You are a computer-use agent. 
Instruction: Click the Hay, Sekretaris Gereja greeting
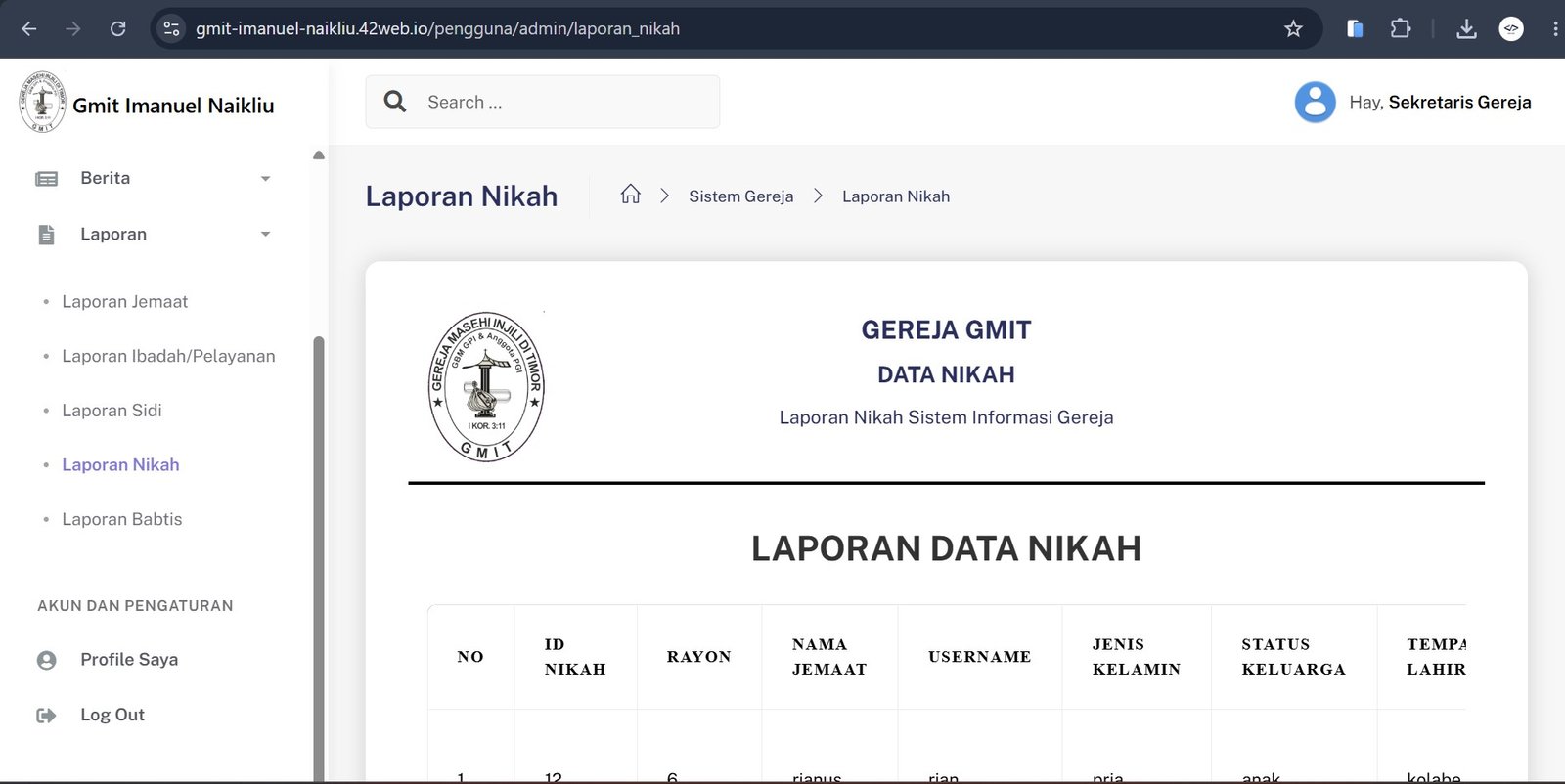pyautogui.click(x=1440, y=102)
